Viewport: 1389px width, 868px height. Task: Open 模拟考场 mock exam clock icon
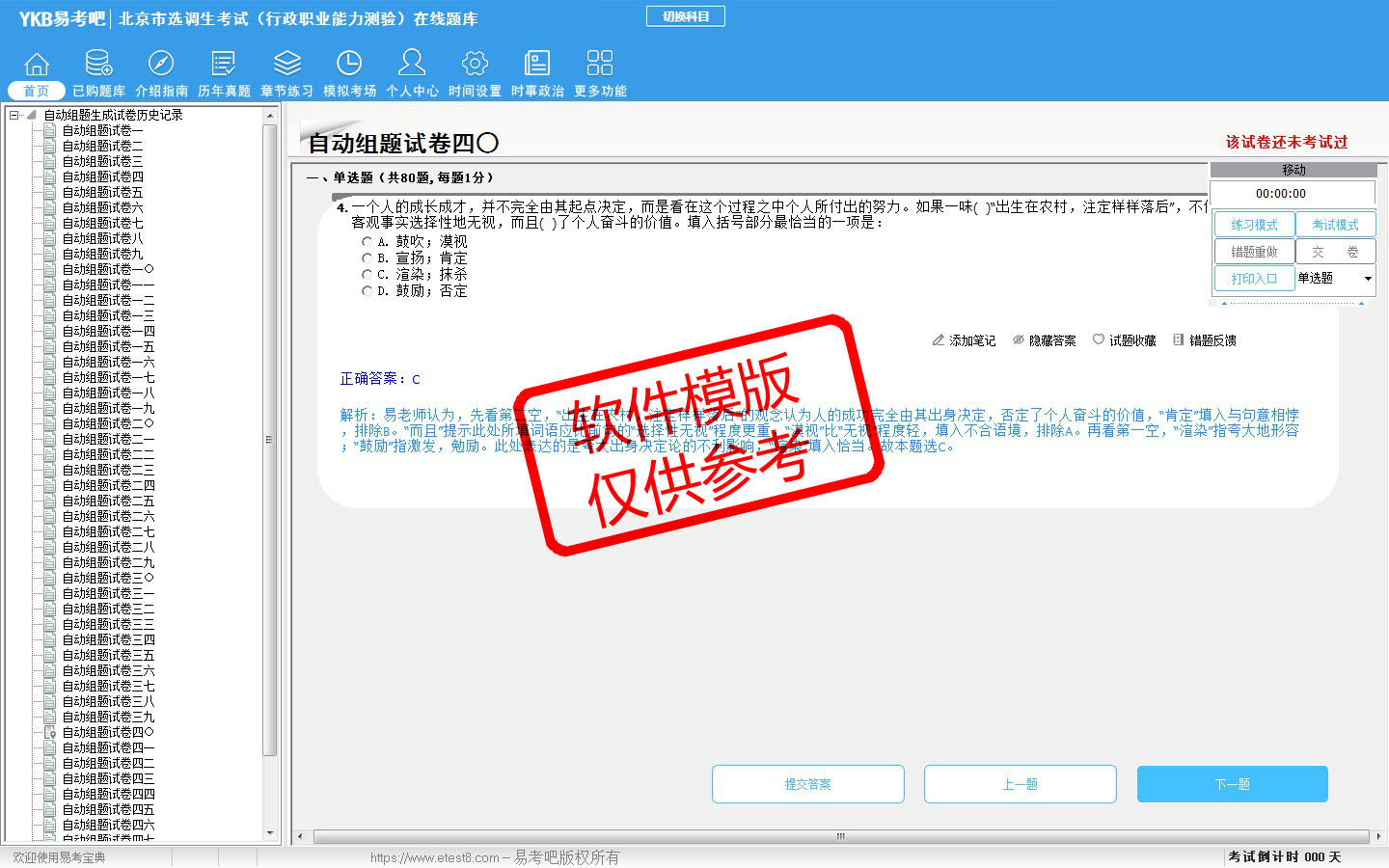point(349,64)
